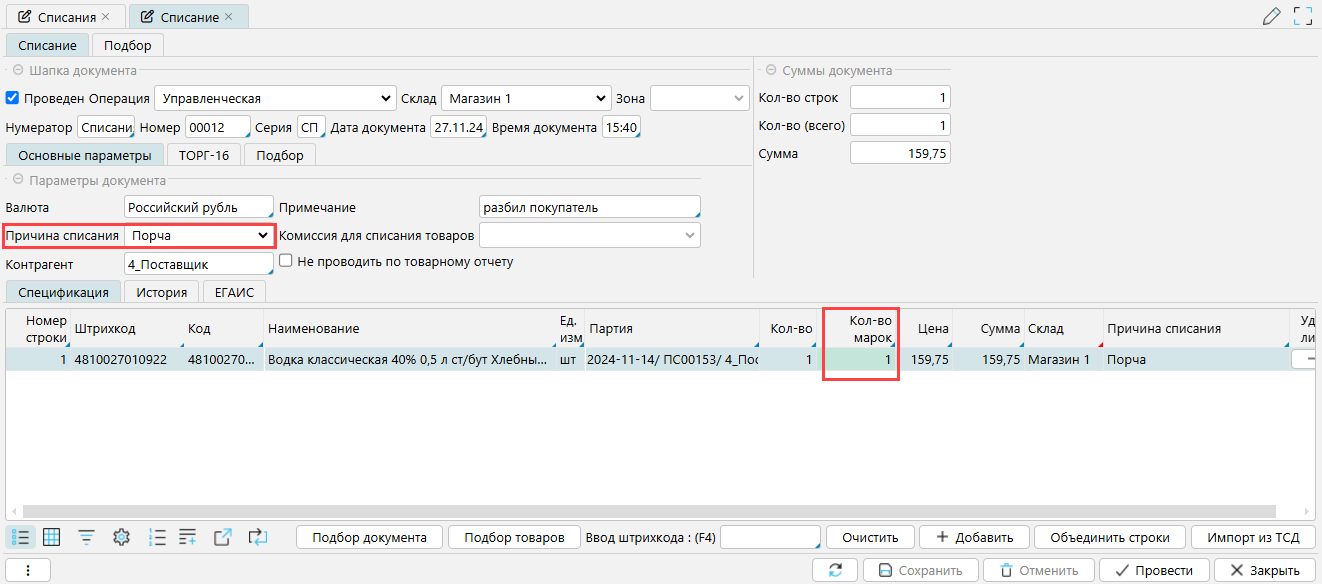Viewport: 1322px width, 584px height.
Task: Expand the Склад dropdown
Action: (600, 98)
